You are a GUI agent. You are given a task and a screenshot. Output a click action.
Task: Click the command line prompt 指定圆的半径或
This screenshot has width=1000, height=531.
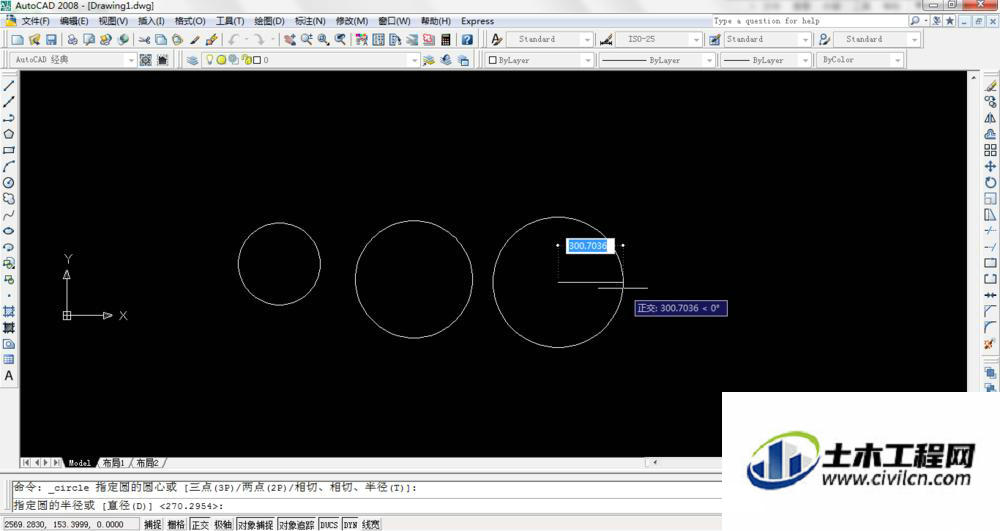point(54,506)
